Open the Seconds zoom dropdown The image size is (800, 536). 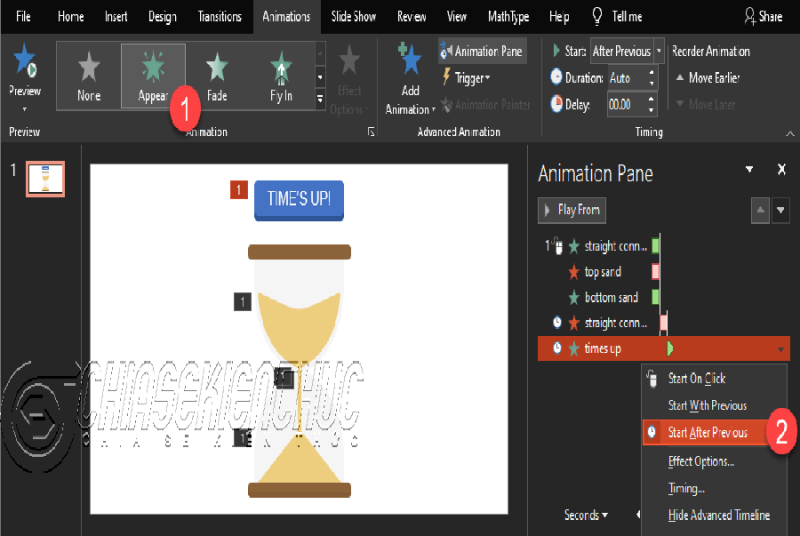pos(586,515)
